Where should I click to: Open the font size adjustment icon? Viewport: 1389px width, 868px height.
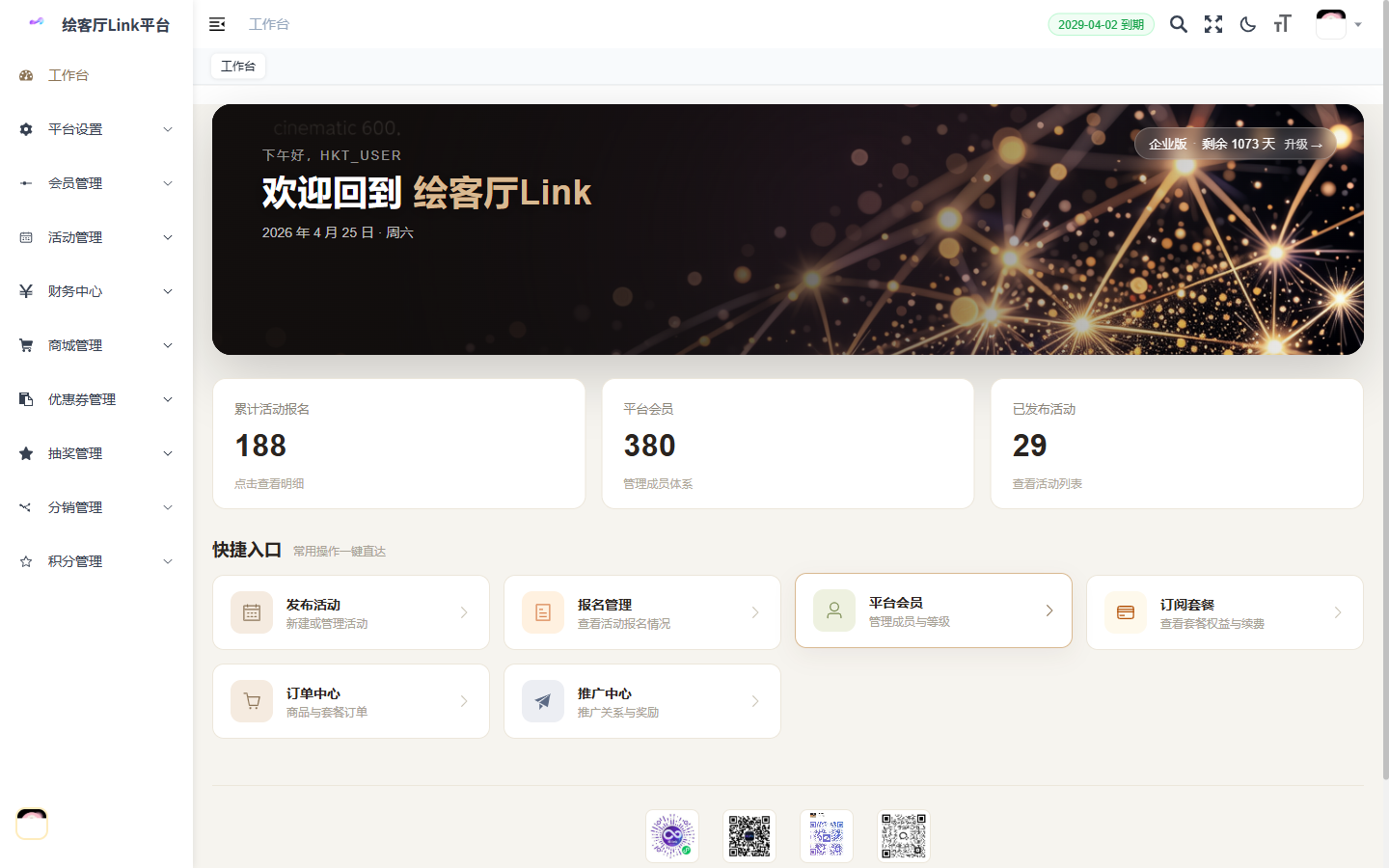point(1282,24)
